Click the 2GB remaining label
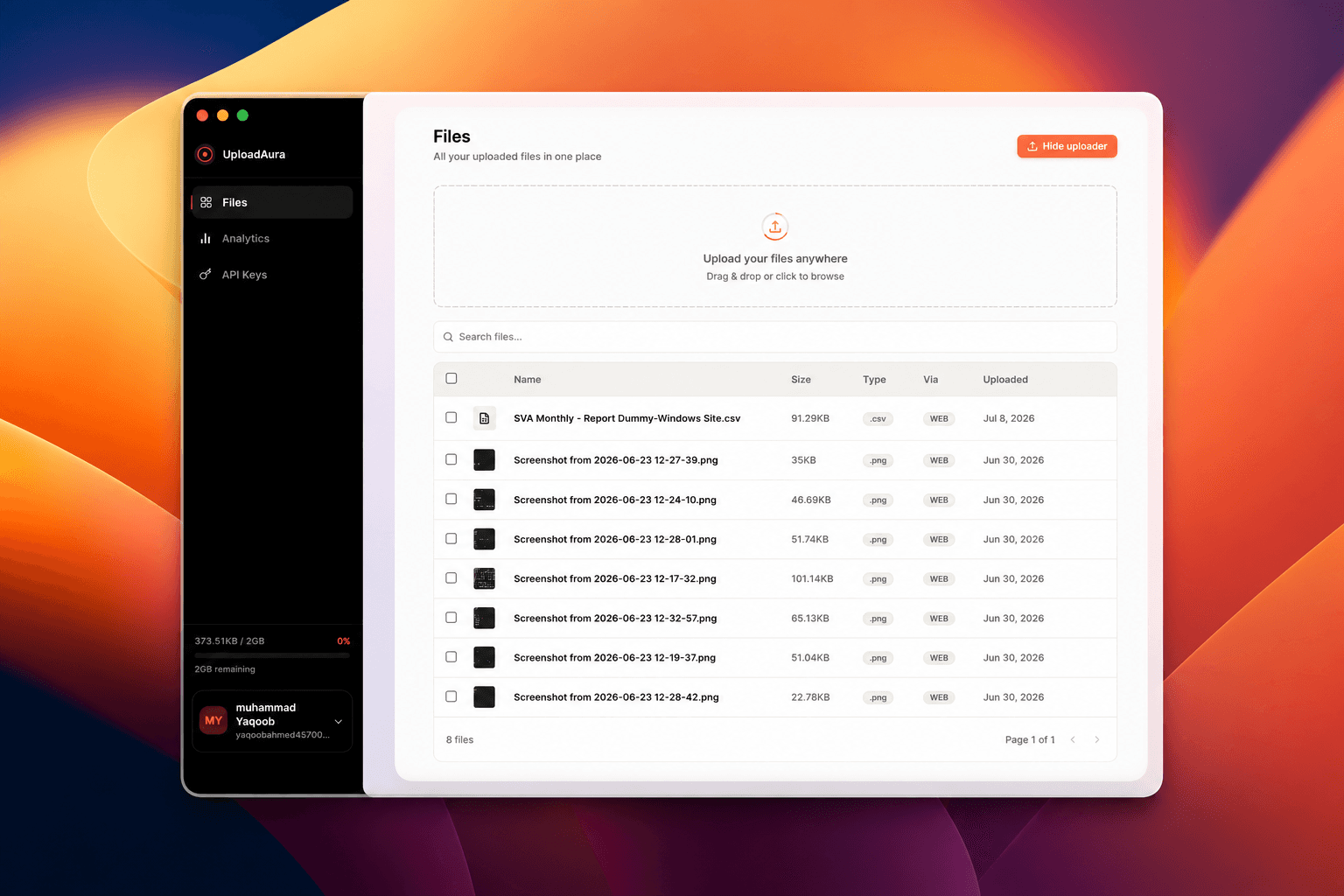This screenshot has height=896, width=1344. click(225, 669)
